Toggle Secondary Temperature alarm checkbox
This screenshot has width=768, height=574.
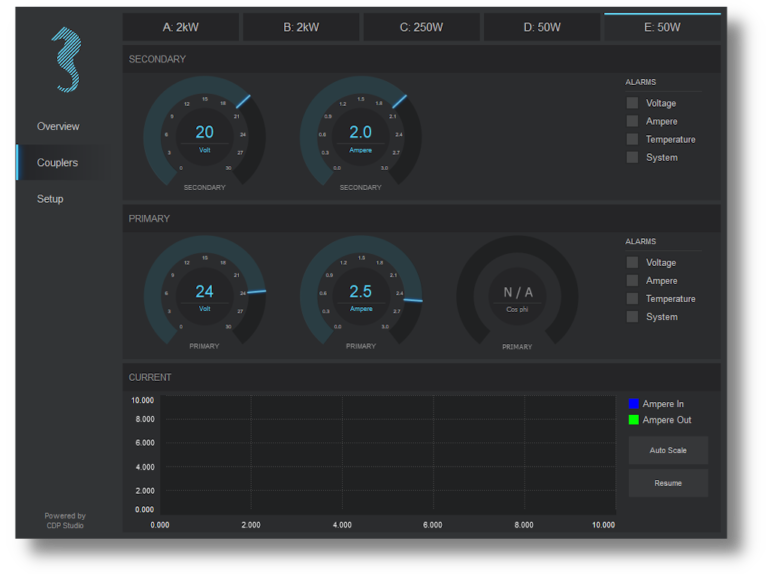(632, 139)
